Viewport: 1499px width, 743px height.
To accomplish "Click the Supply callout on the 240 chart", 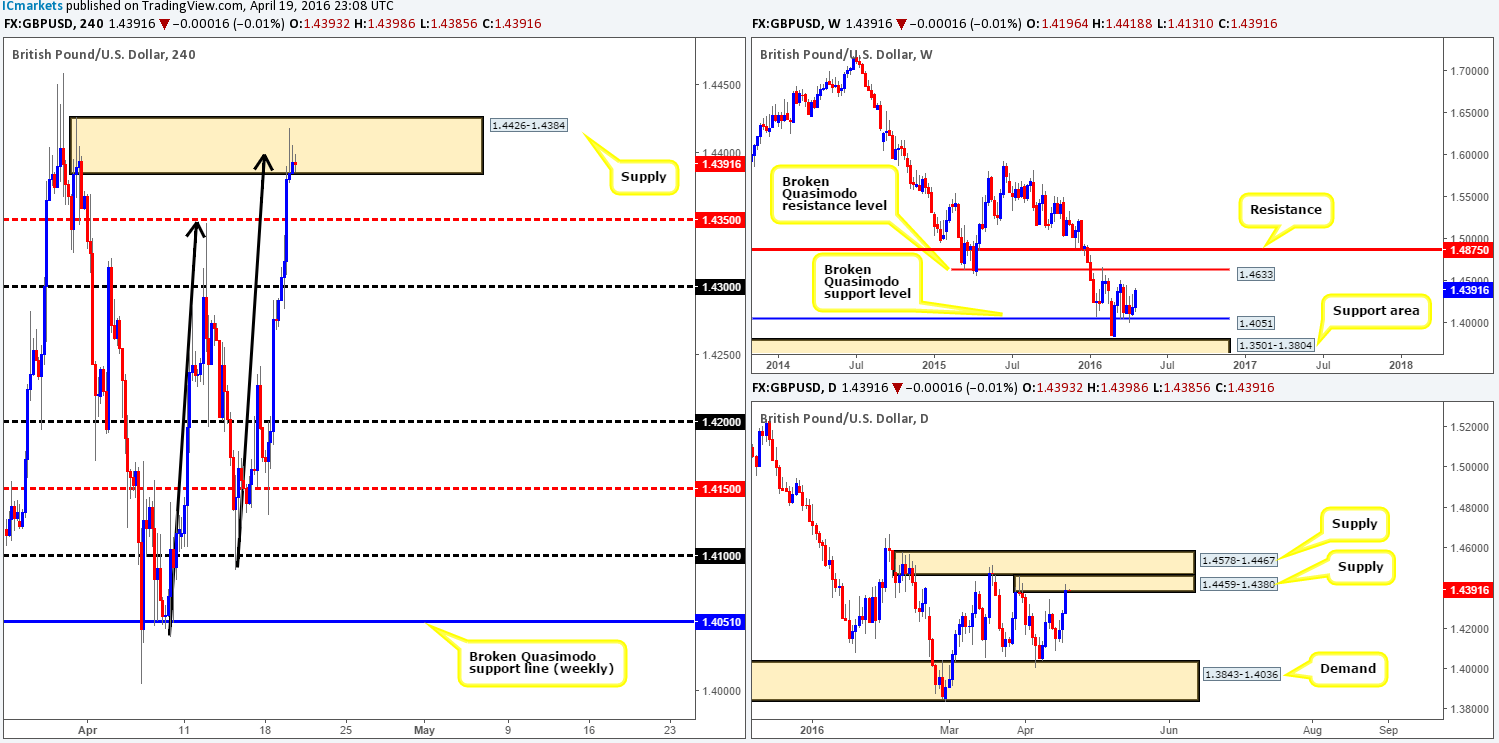I will [643, 177].
